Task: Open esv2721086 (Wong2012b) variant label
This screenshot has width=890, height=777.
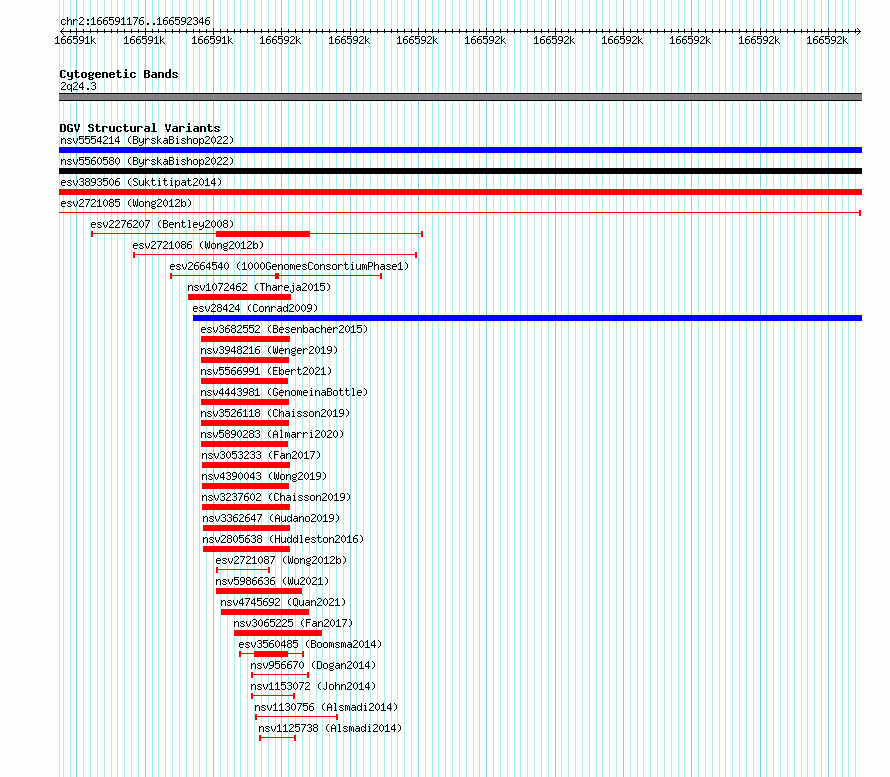Action: tap(198, 245)
